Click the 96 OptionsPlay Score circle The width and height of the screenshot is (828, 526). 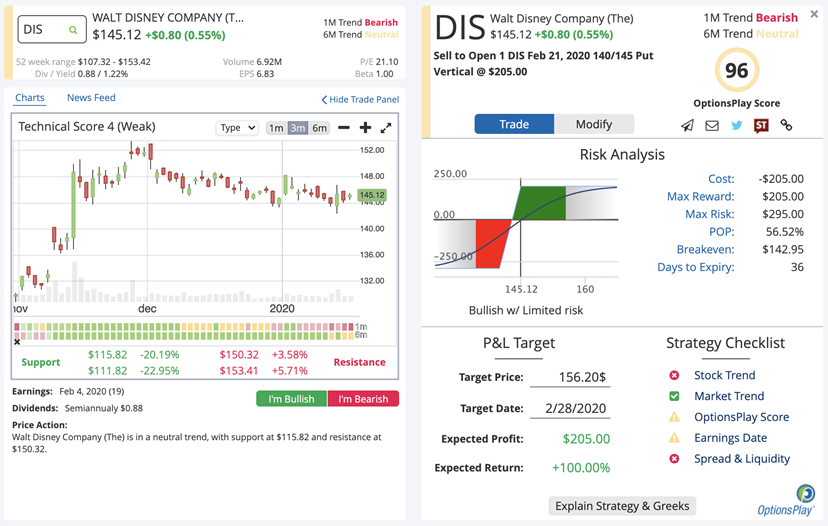pyautogui.click(x=737, y=70)
